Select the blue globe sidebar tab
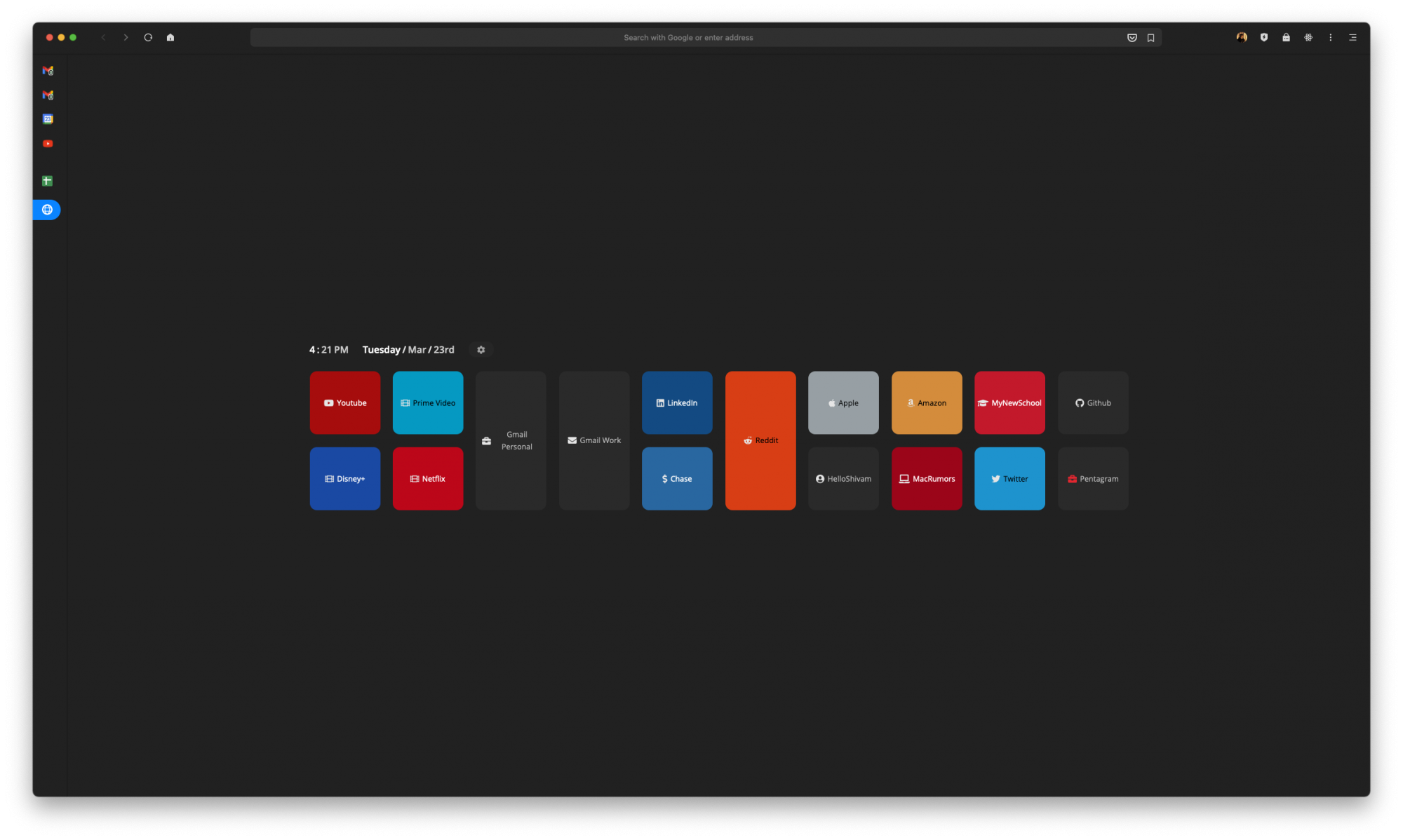 point(47,210)
